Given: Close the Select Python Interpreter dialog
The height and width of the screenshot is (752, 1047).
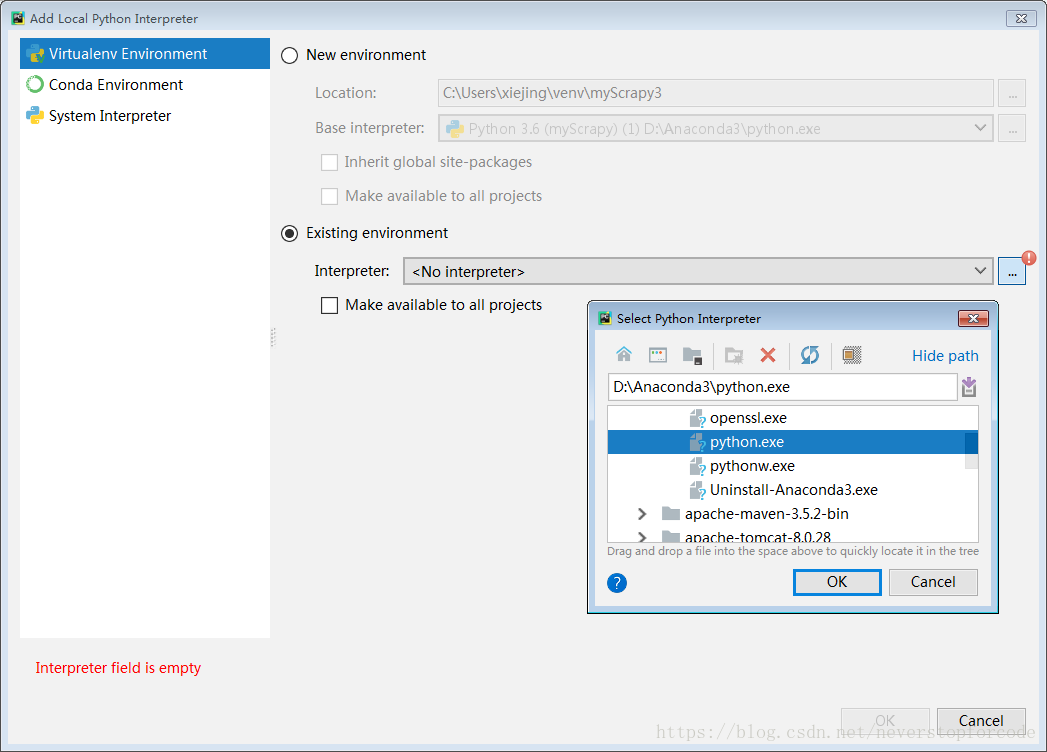Looking at the screenshot, I should click(x=973, y=319).
